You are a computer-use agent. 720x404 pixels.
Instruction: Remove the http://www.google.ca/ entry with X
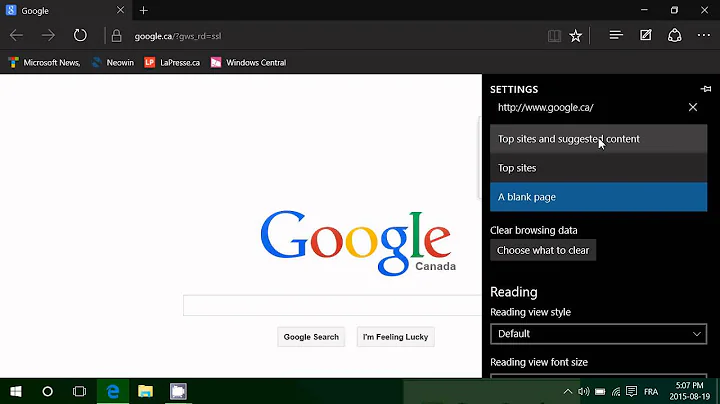pyautogui.click(x=693, y=107)
